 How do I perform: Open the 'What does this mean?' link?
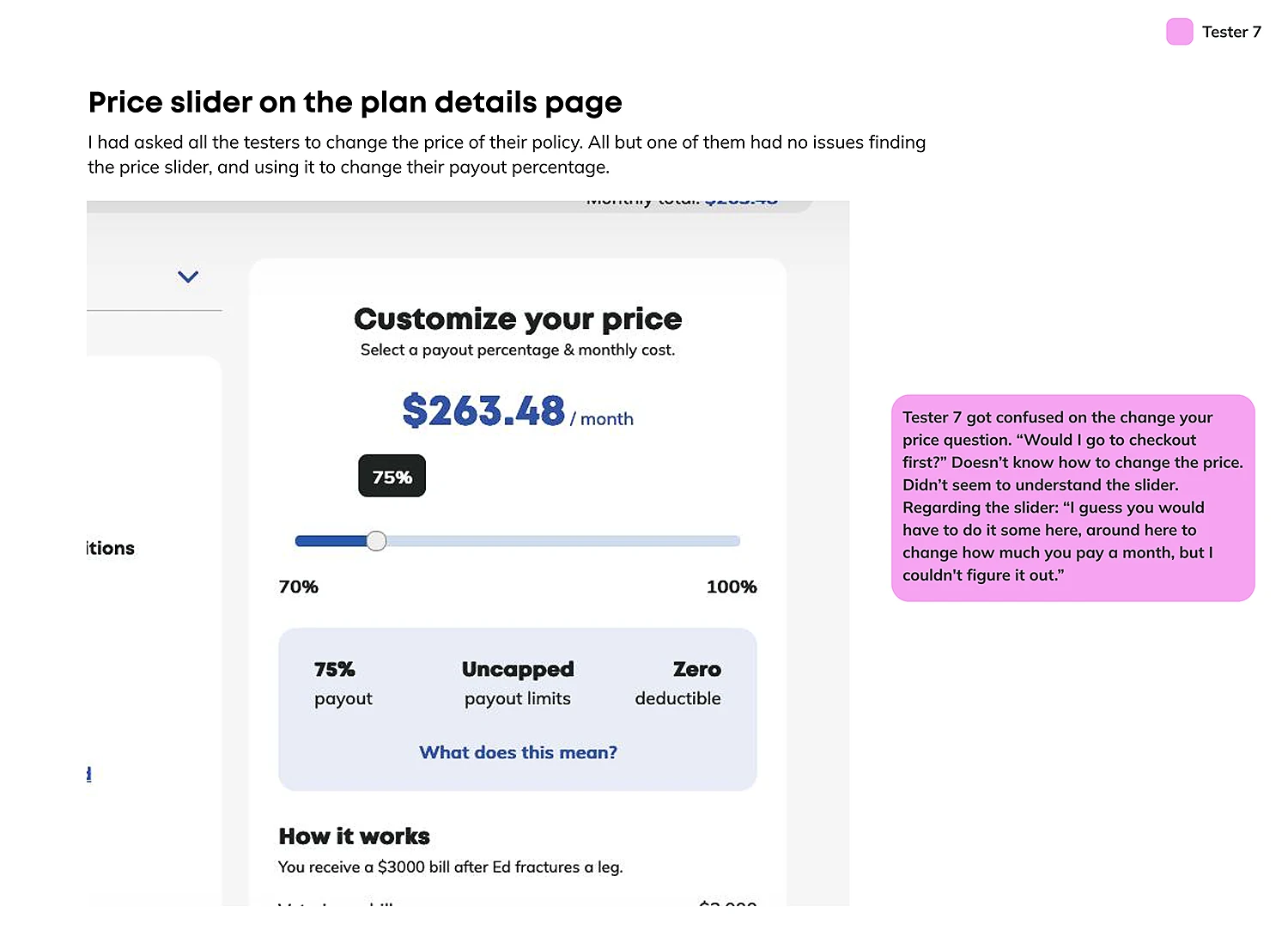[517, 752]
